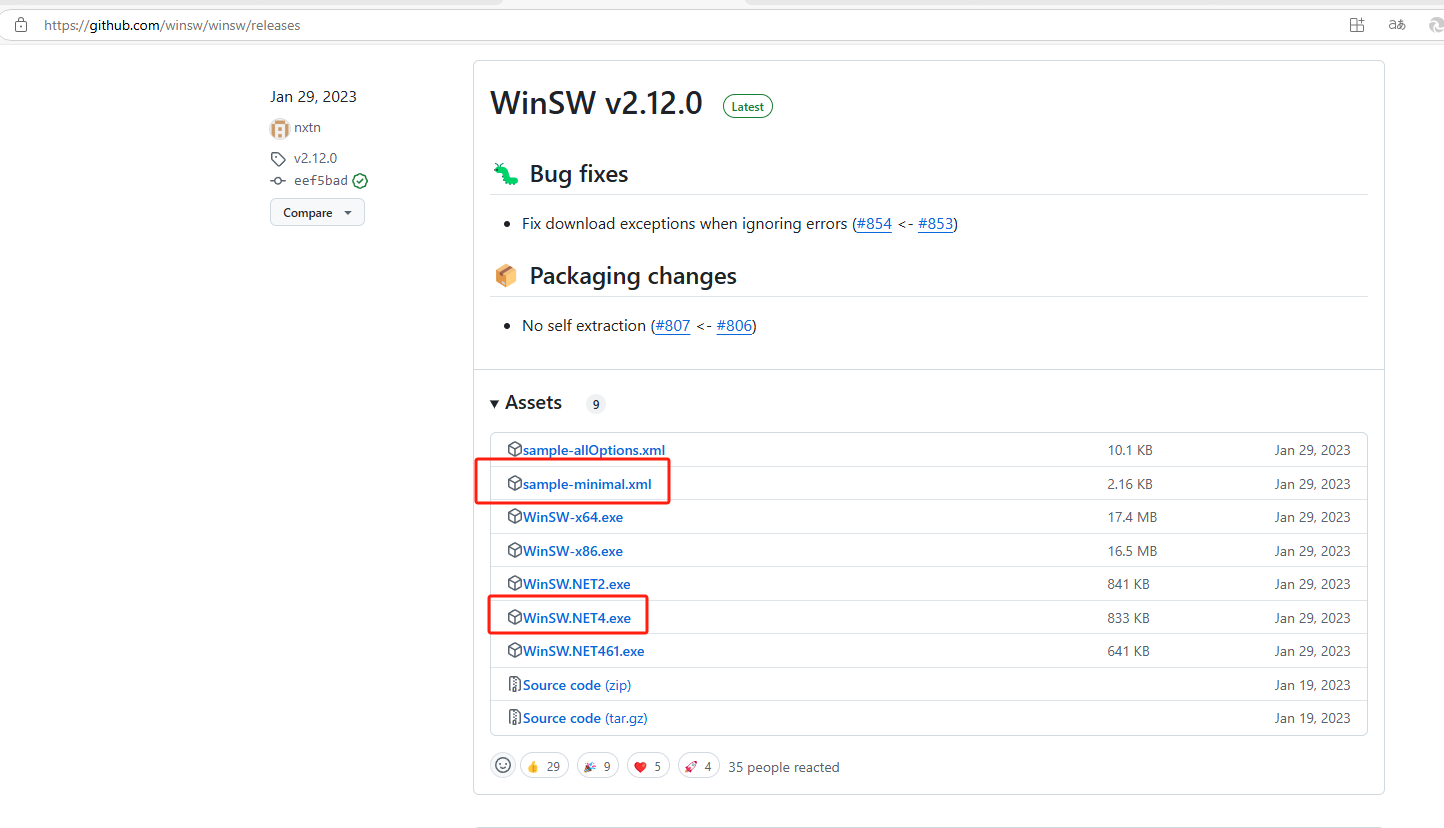The height and width of the screenshot is (828, 1444).
Task: Click the Bug fixes heading
Action: (x=579, y=174)
